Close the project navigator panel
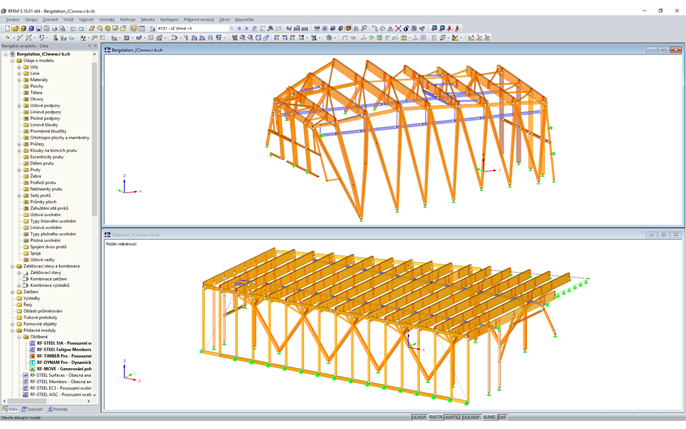The width and height of the screenshot is (686, 429). (x=96, y=45)
